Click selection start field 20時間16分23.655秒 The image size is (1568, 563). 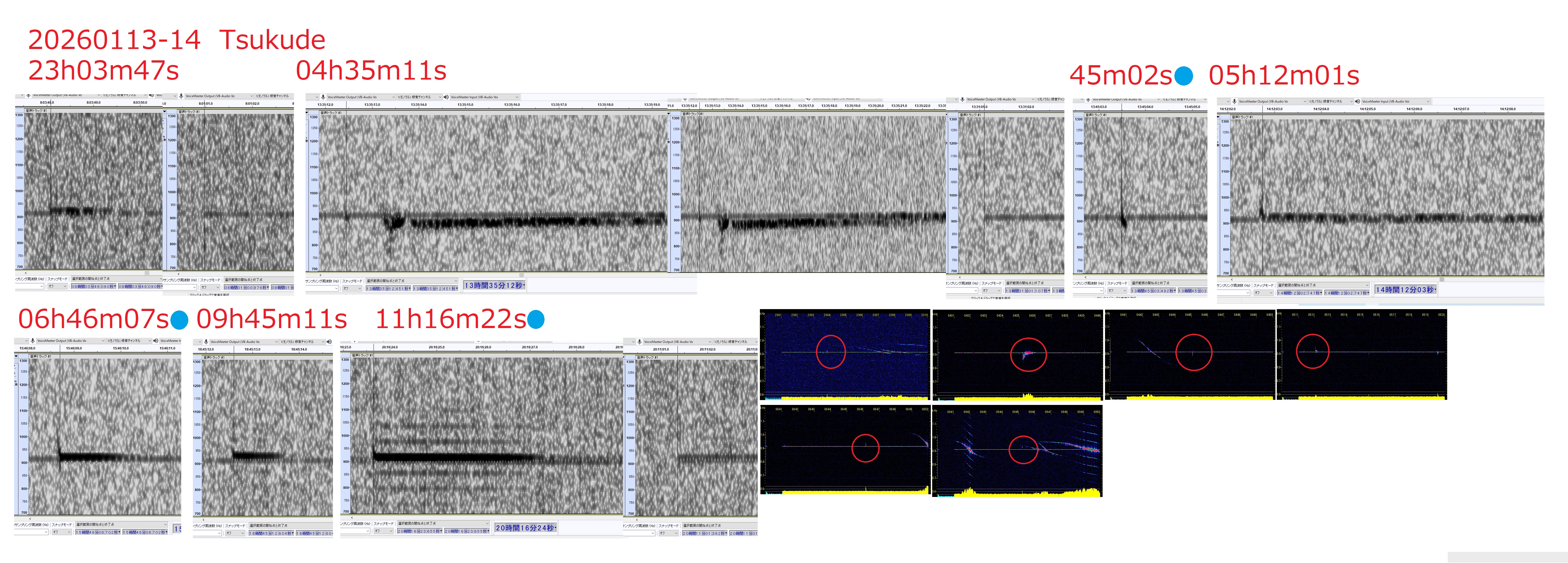419,531
